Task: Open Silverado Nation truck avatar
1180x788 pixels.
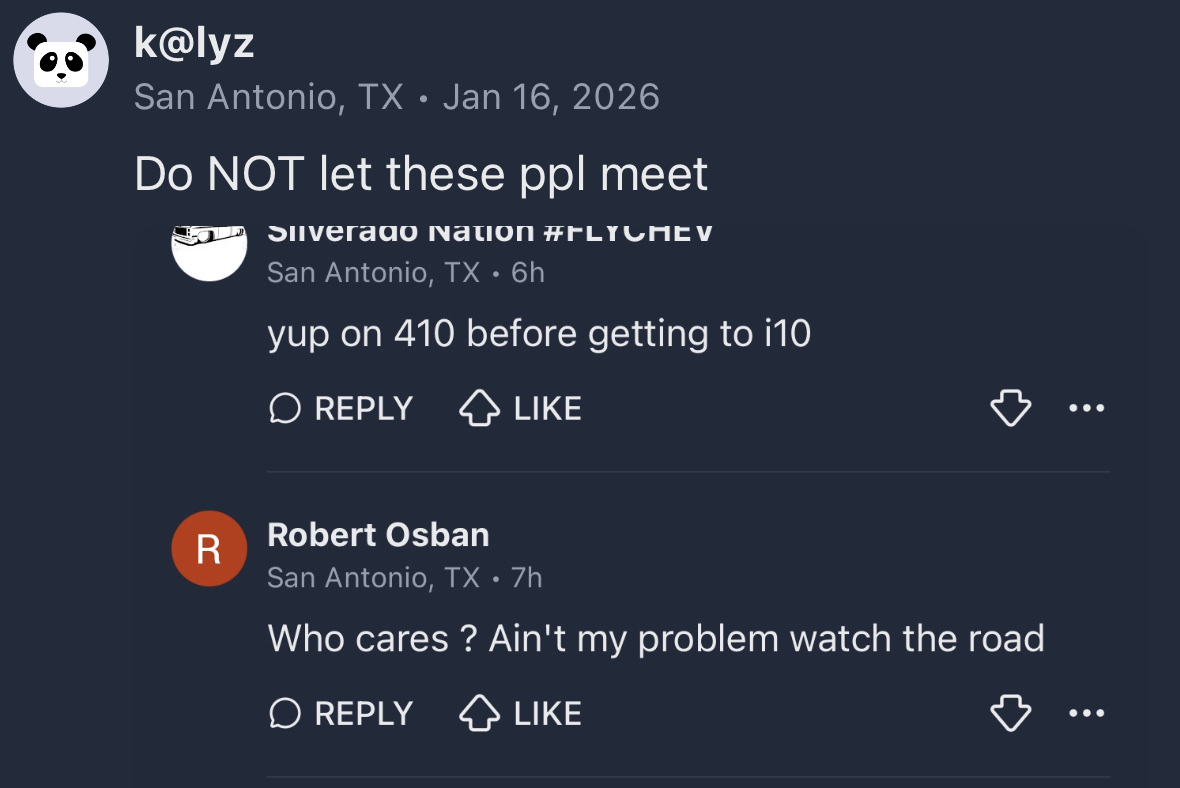Action: pyautogui.click(x=209, y=249)
